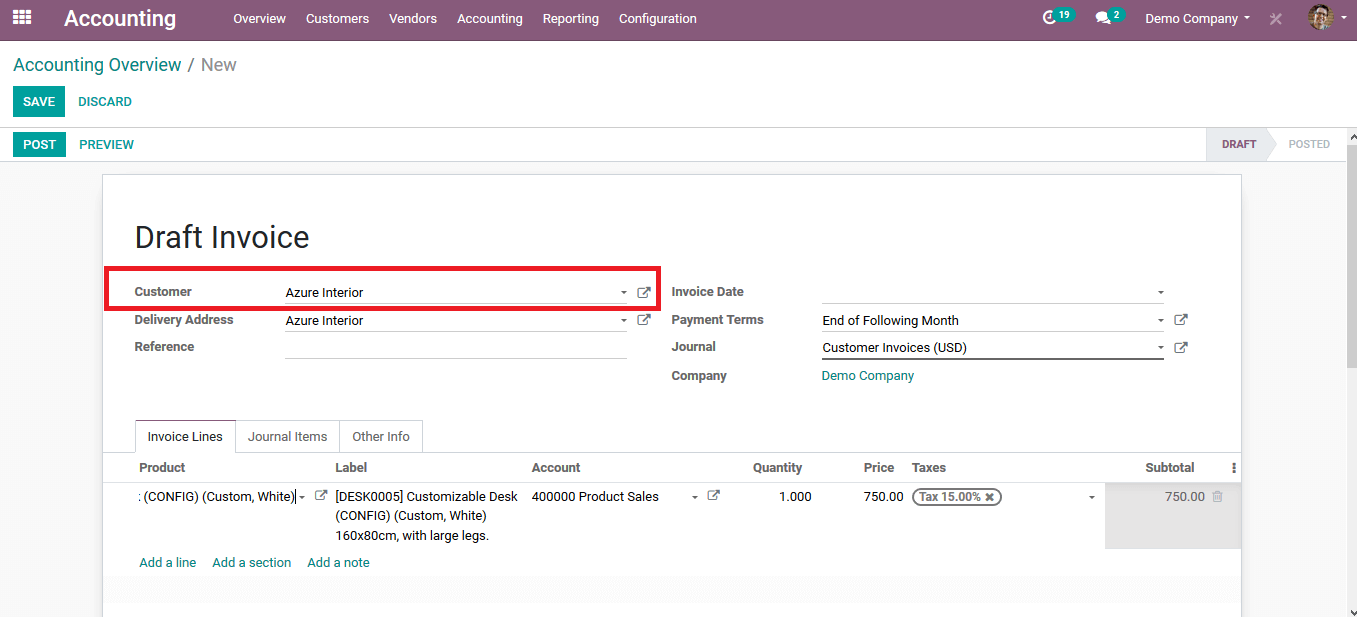Click the Subtotal column header

coord(1170,468)
